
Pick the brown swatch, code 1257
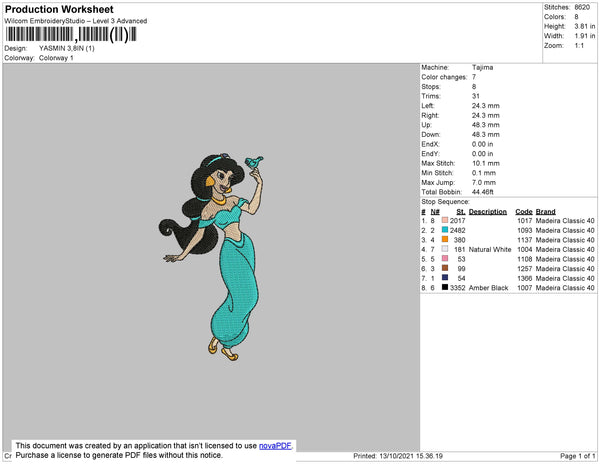[445, 268]
